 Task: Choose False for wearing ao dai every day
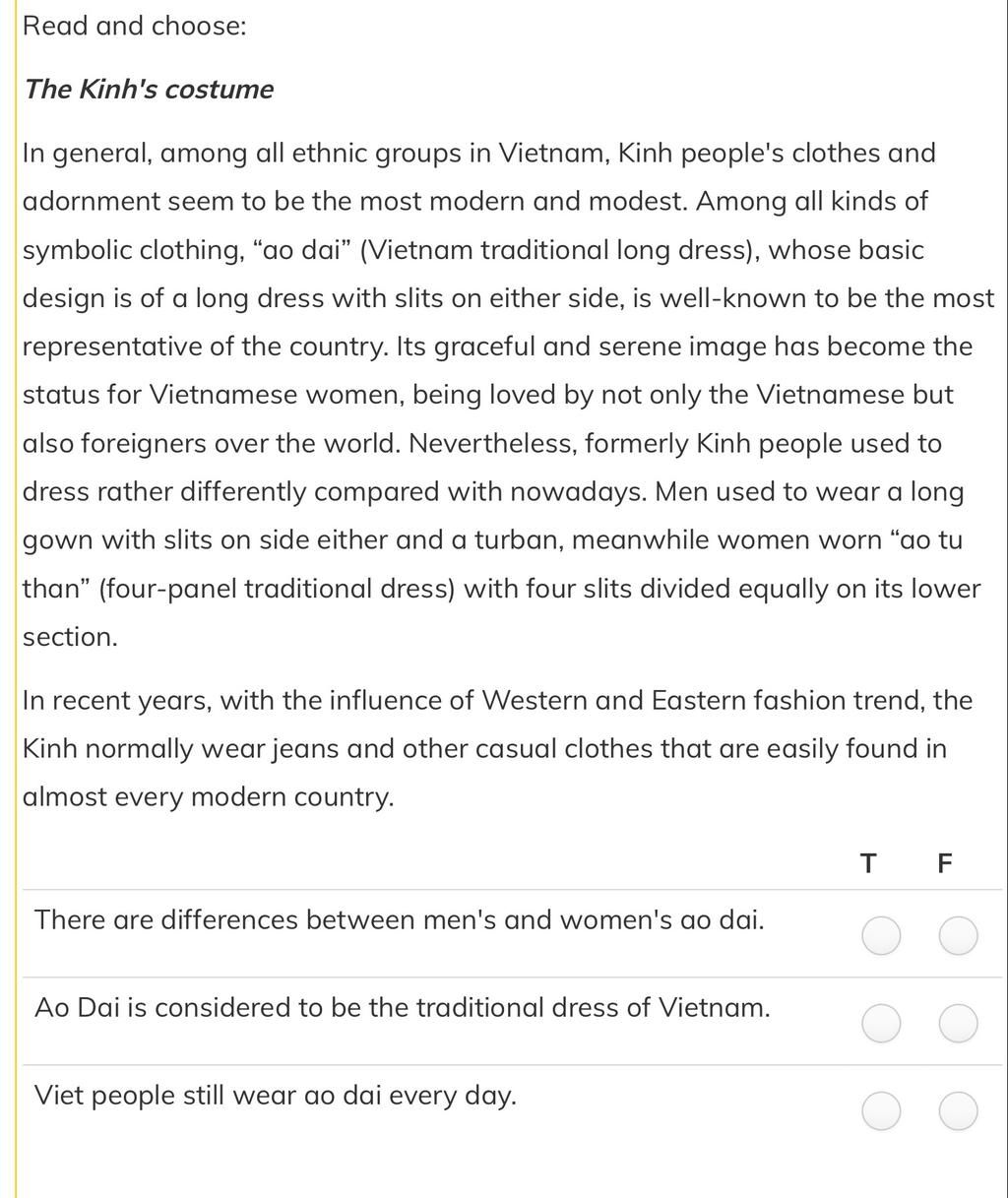958,1111
